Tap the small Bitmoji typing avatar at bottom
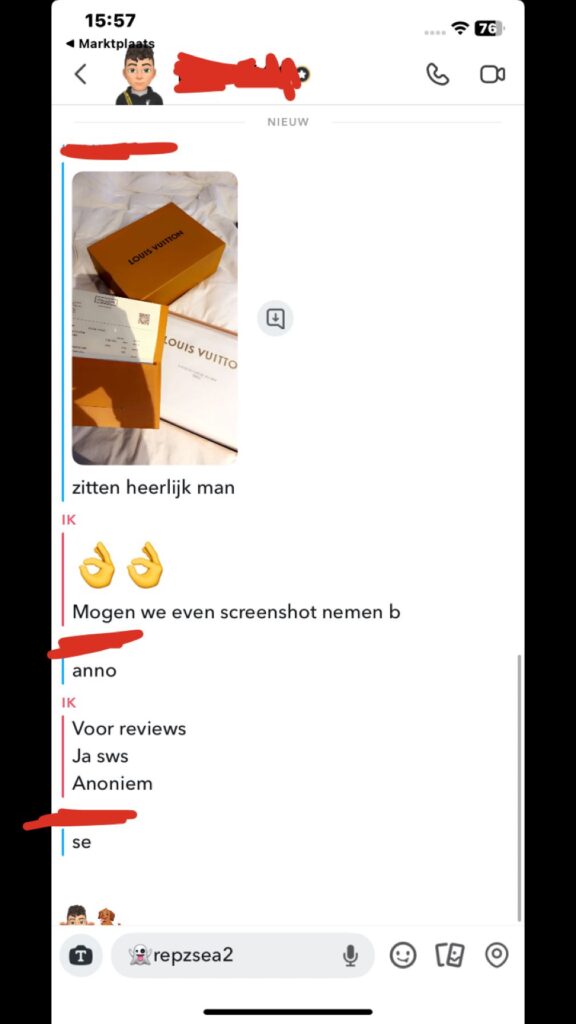 (x=76, y=915)
